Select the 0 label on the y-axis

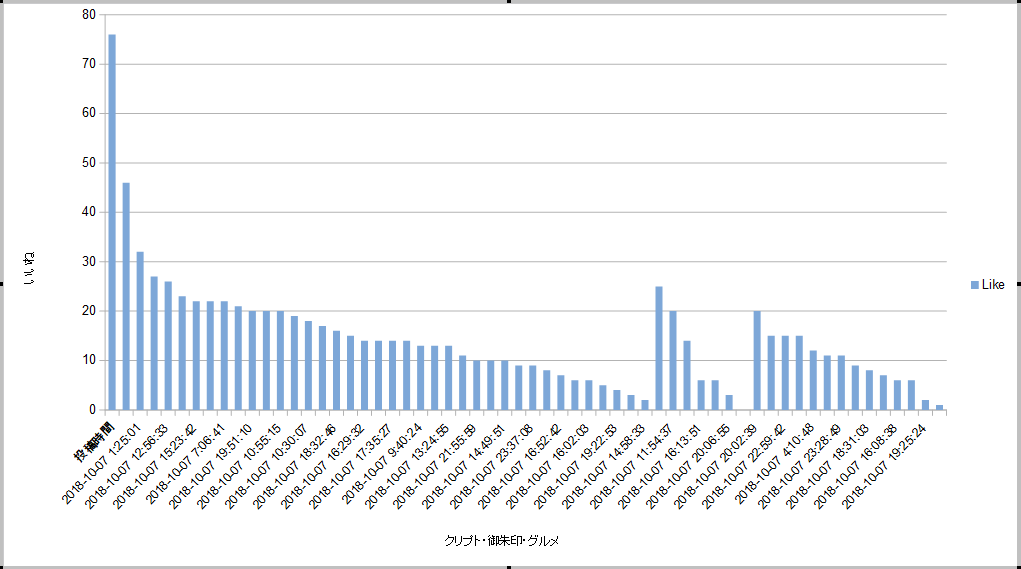(x=91, y=409)
